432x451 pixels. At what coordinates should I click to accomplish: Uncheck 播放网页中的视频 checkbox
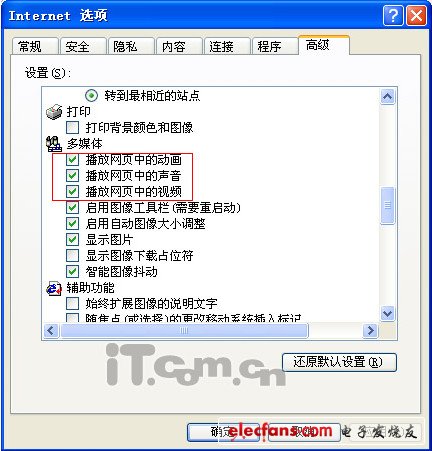click(72, 191)
